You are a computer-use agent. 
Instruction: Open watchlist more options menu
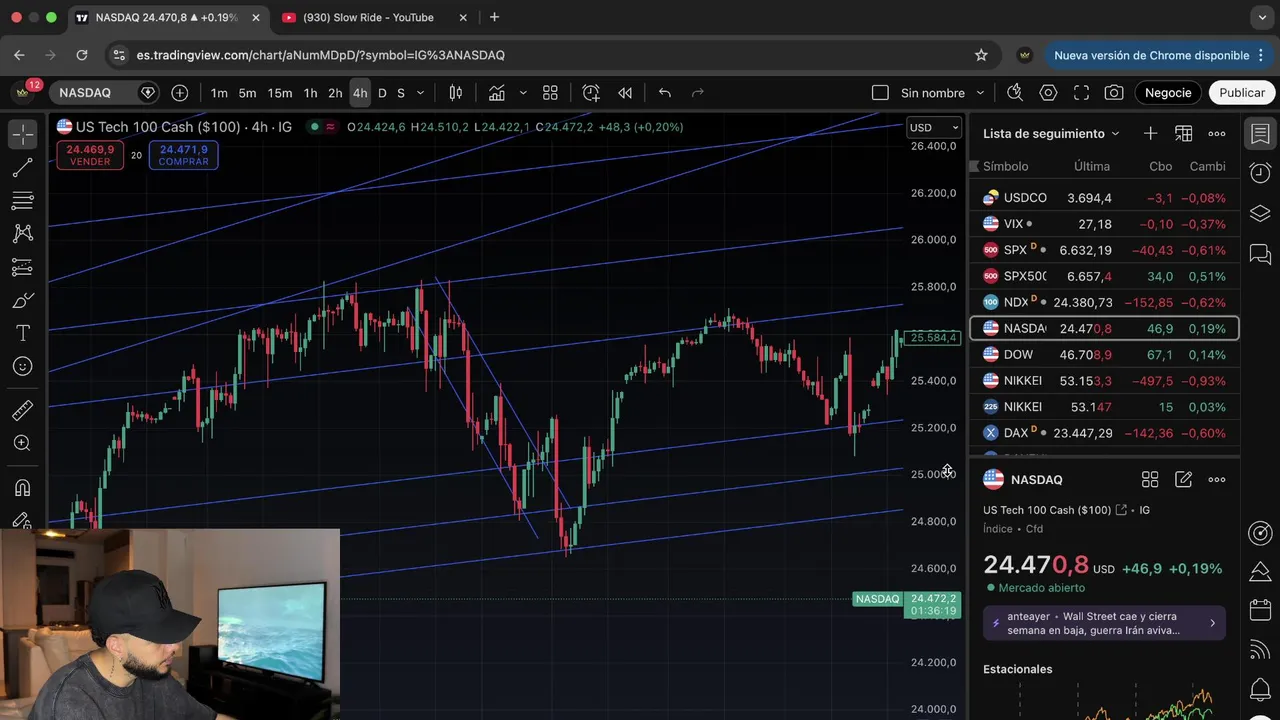1217,134
